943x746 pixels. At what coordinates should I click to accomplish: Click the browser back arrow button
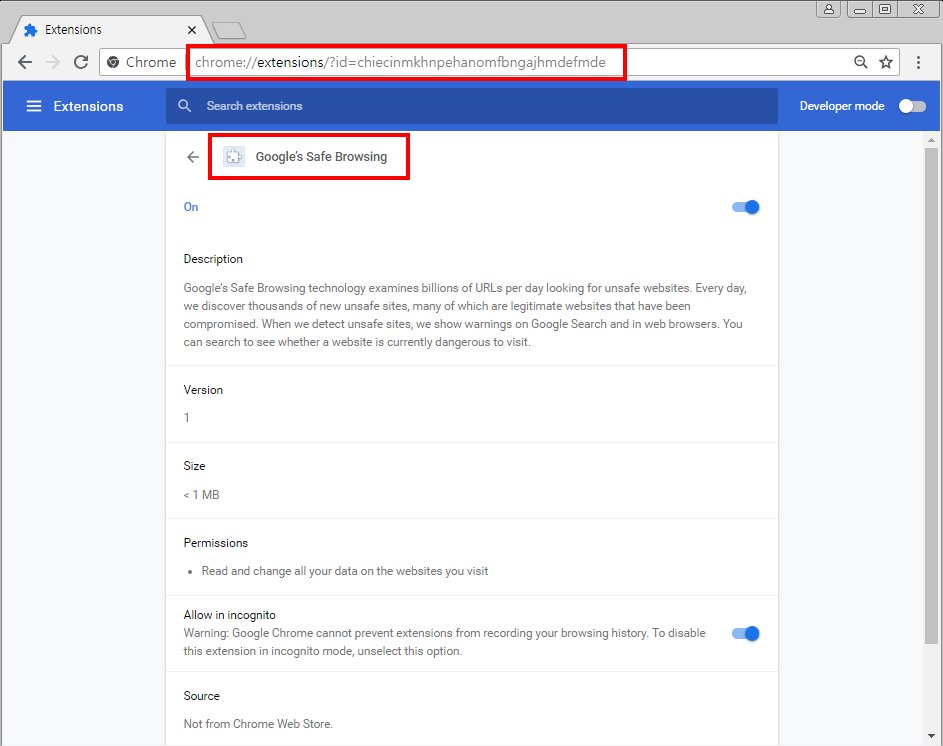(25, 62)
